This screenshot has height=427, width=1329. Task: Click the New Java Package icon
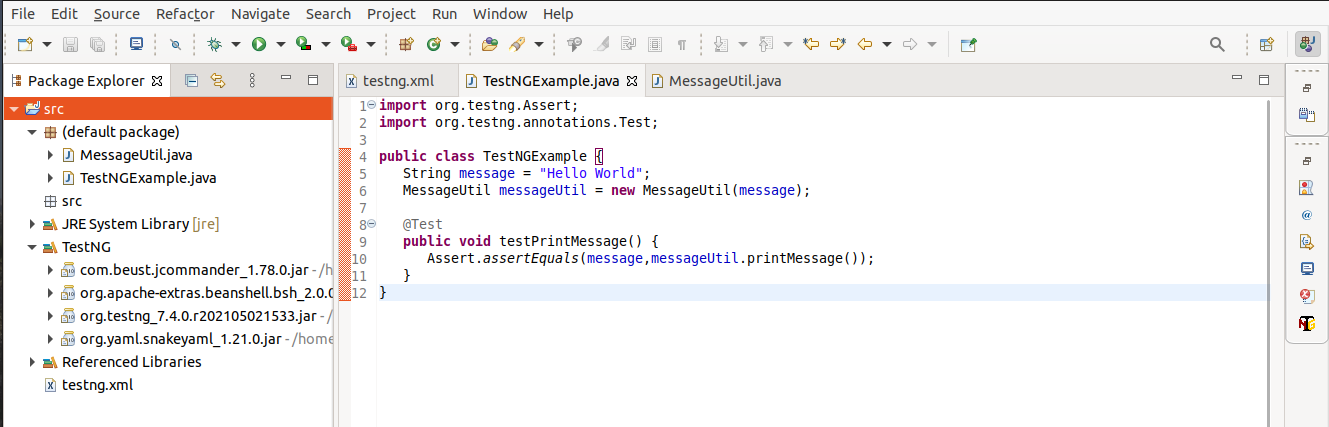click(406, 44)
